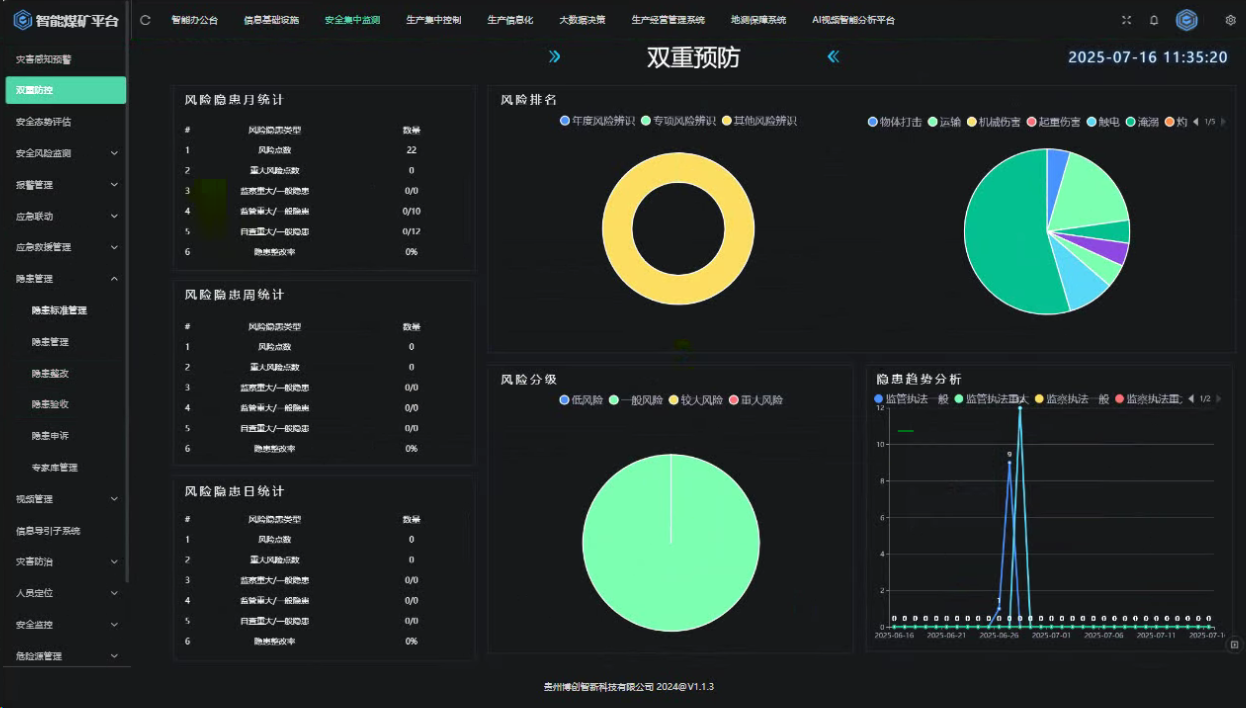Click the 智能煤矿平台 logo
1246x708 pixels.
(x=66, y=20)
